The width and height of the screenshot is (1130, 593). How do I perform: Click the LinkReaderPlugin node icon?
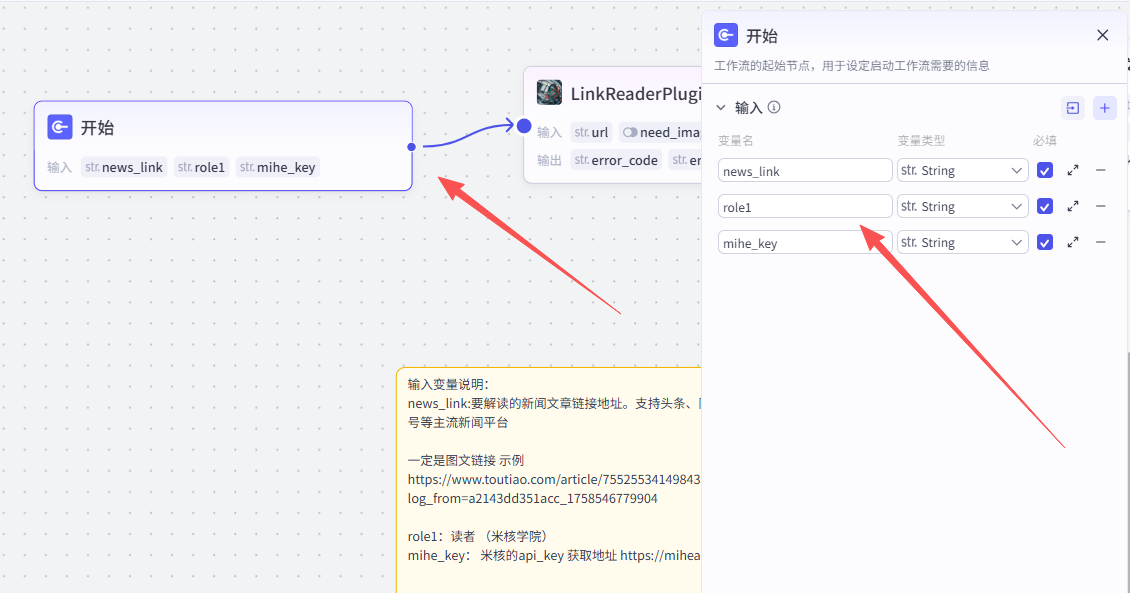[549, 93]
